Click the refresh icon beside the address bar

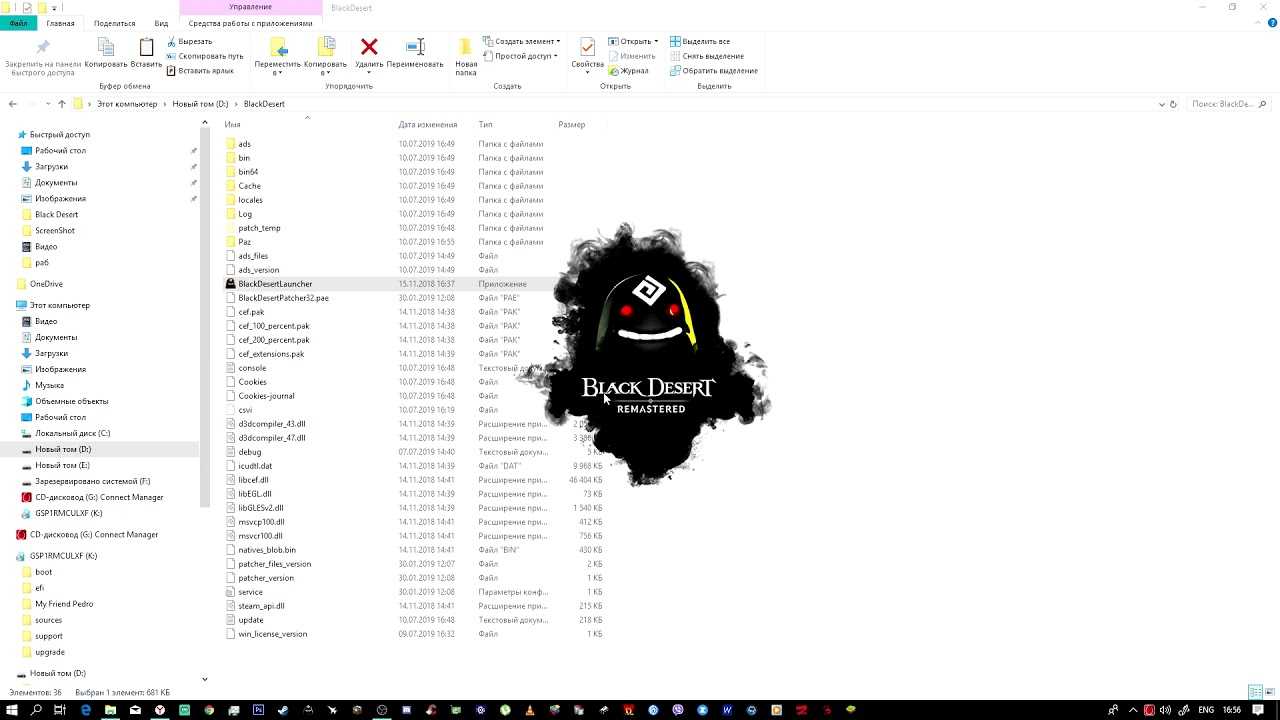point(1174,104)
